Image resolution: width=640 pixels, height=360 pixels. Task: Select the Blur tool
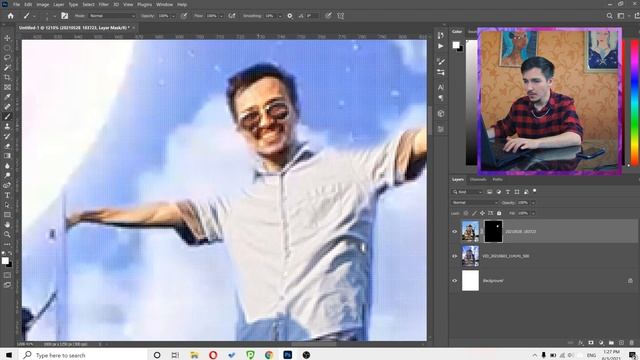(x=7, y=166)
